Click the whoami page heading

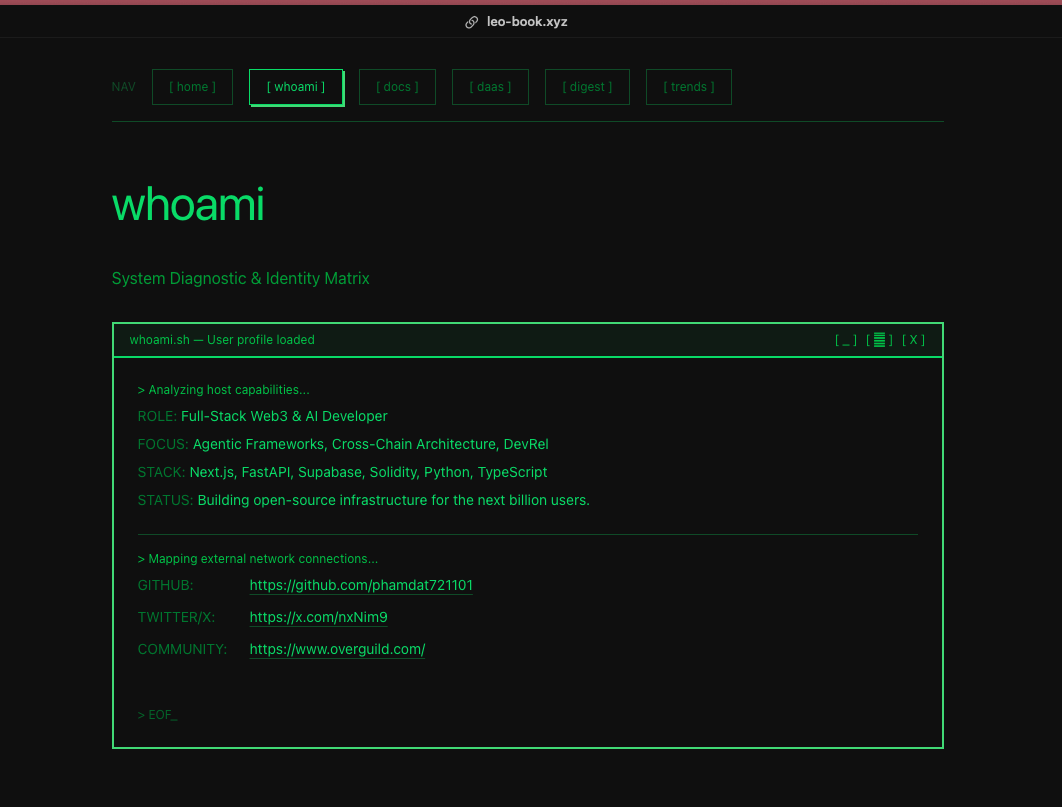click(x=188, y=204)
